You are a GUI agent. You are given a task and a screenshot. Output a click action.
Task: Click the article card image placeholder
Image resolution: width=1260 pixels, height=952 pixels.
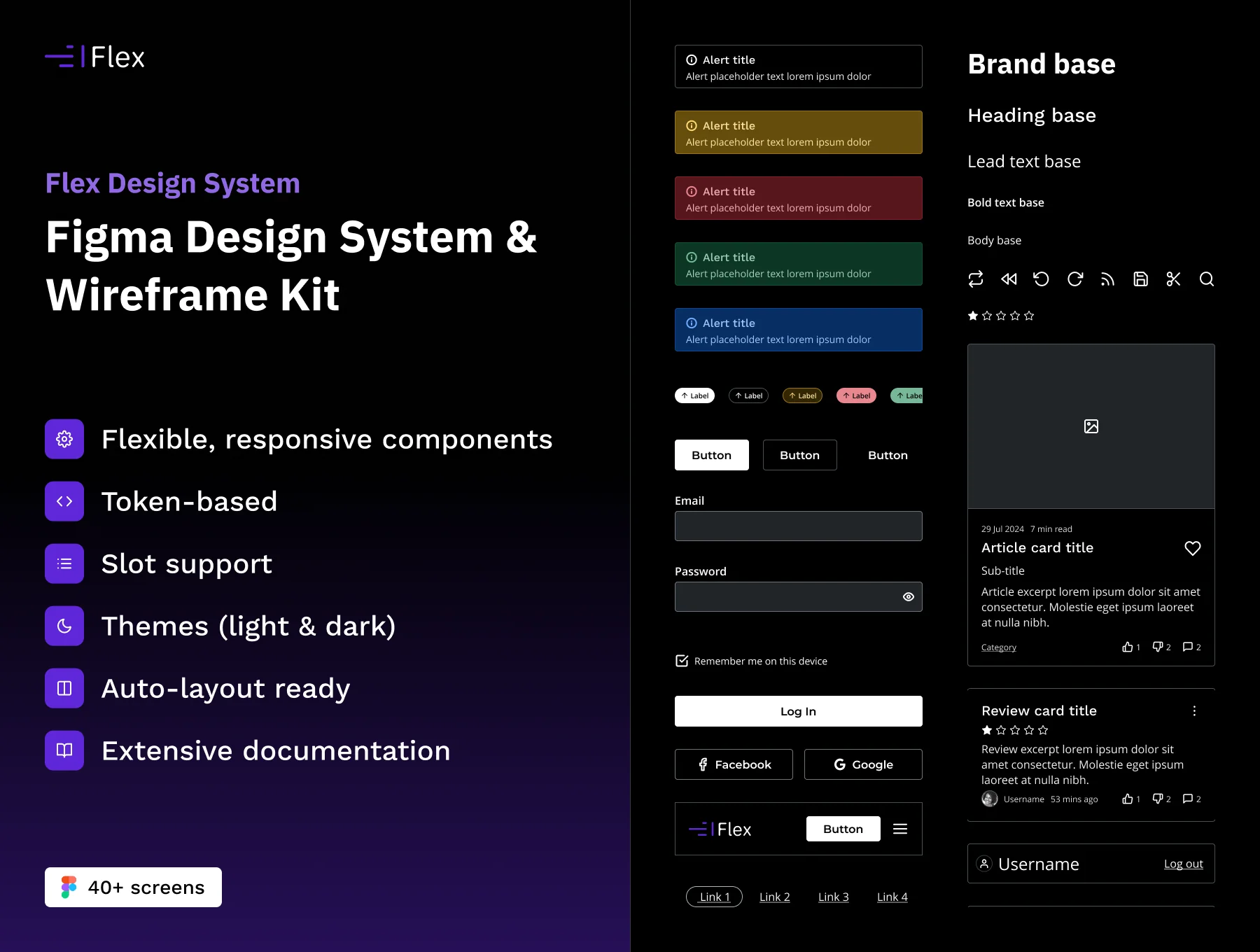pos(1091,426)
